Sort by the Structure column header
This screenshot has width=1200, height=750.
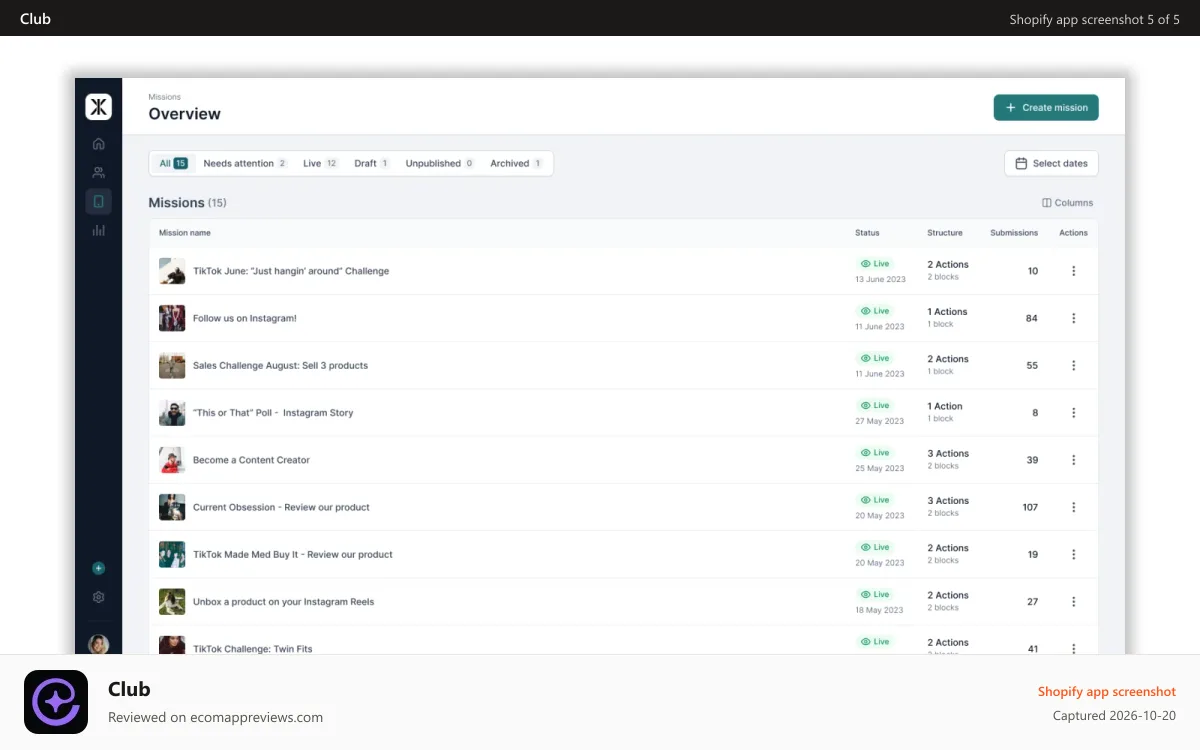tap(945, 233)
